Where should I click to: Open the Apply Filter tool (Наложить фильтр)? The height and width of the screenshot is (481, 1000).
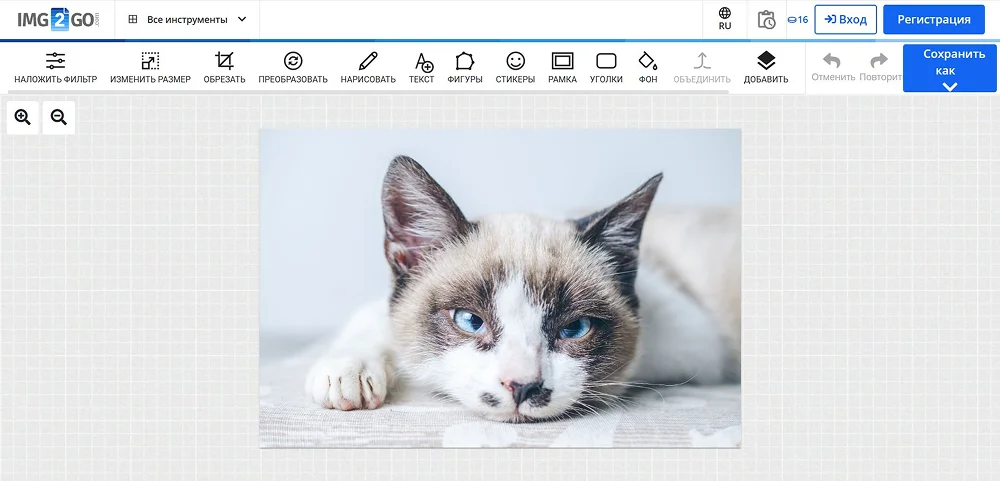coord(56,67)
